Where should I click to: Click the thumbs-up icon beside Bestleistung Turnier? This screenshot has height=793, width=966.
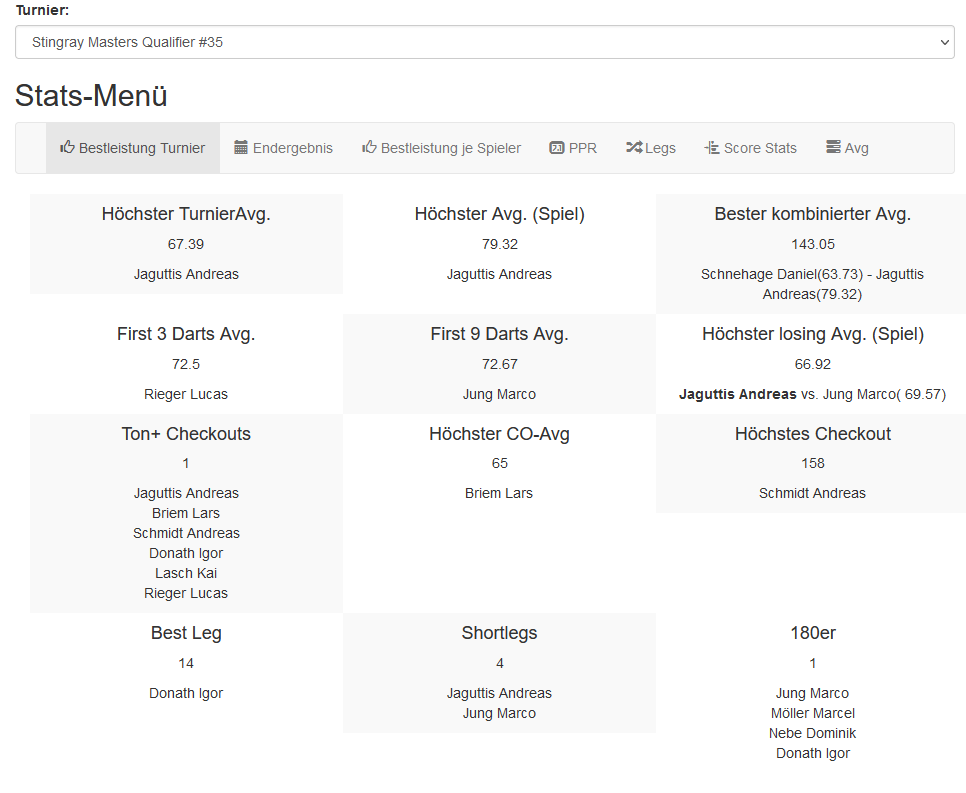[x=67, y=148]
